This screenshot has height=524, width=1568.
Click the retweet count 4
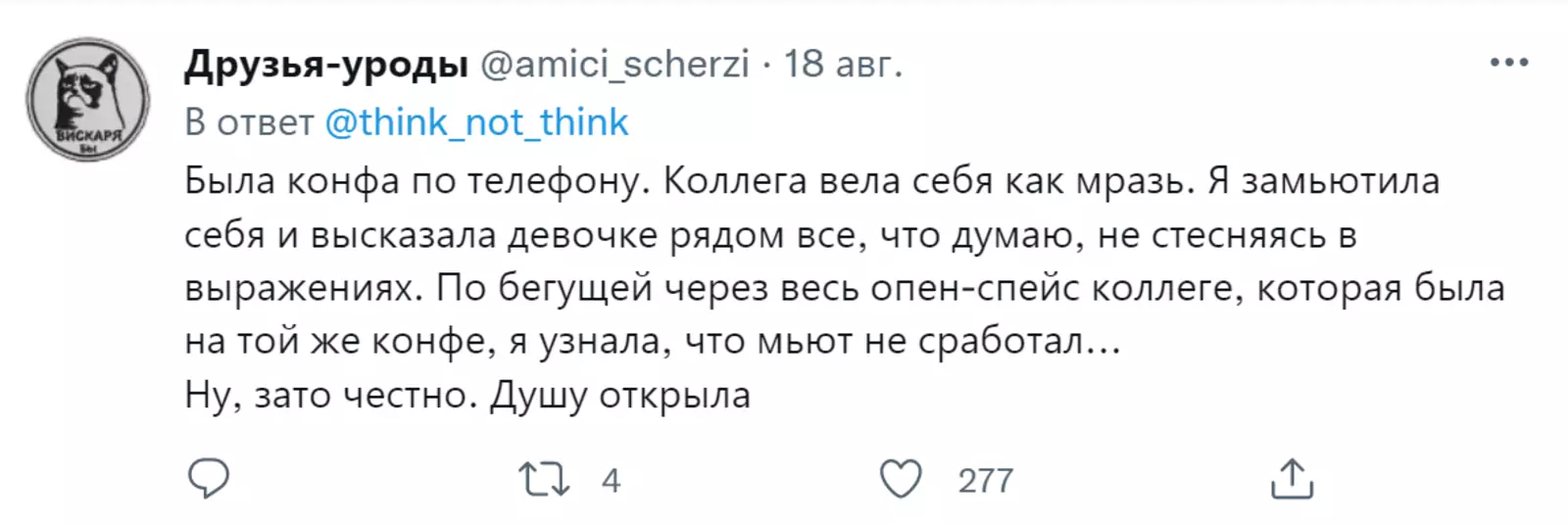[x=611, y=480]
